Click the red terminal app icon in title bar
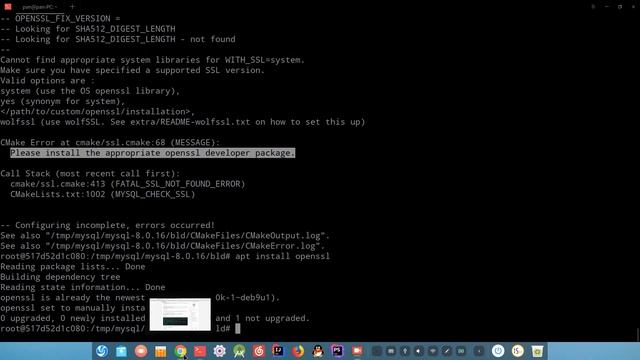 pos(8,7)
